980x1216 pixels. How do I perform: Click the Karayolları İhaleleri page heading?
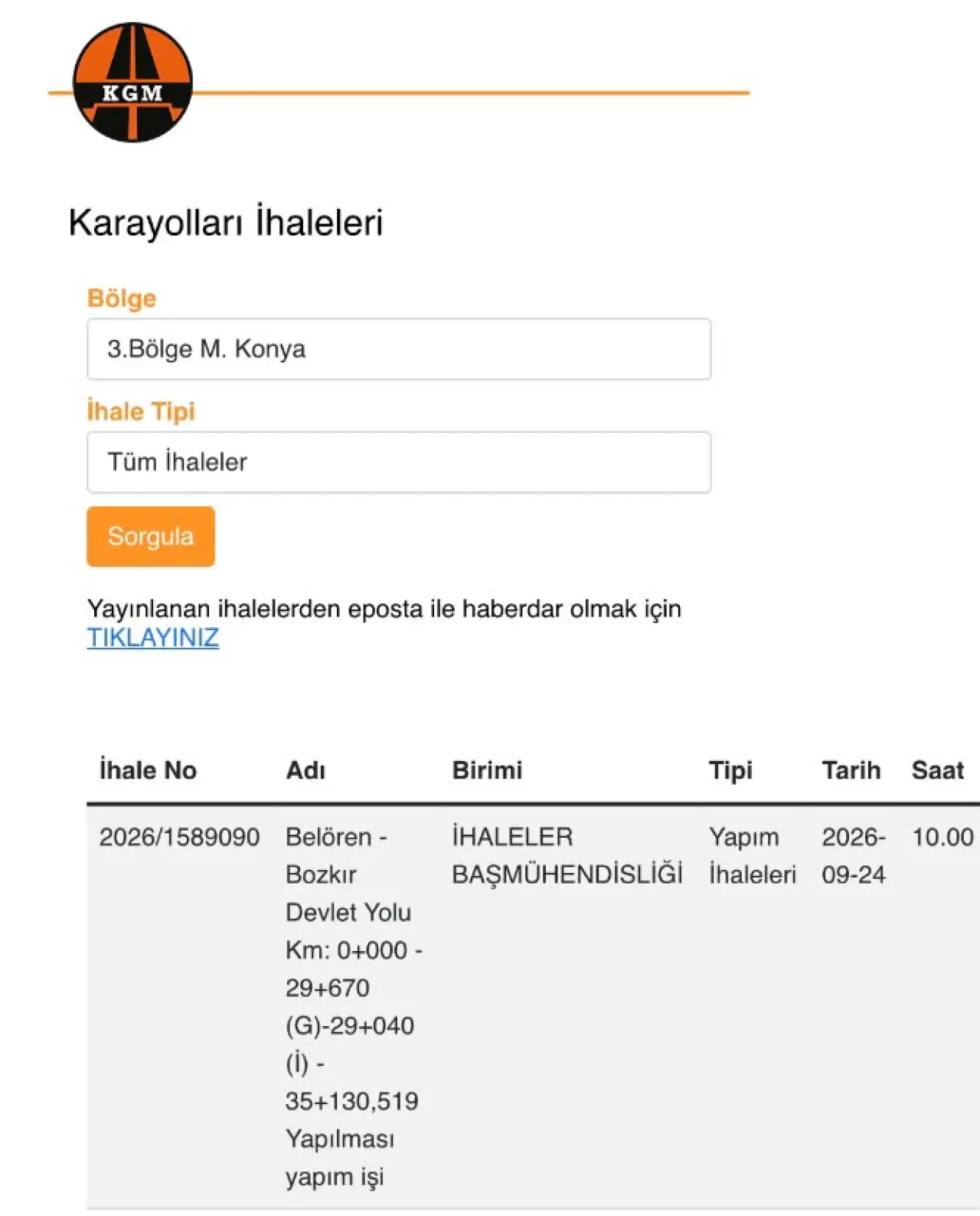225,223
